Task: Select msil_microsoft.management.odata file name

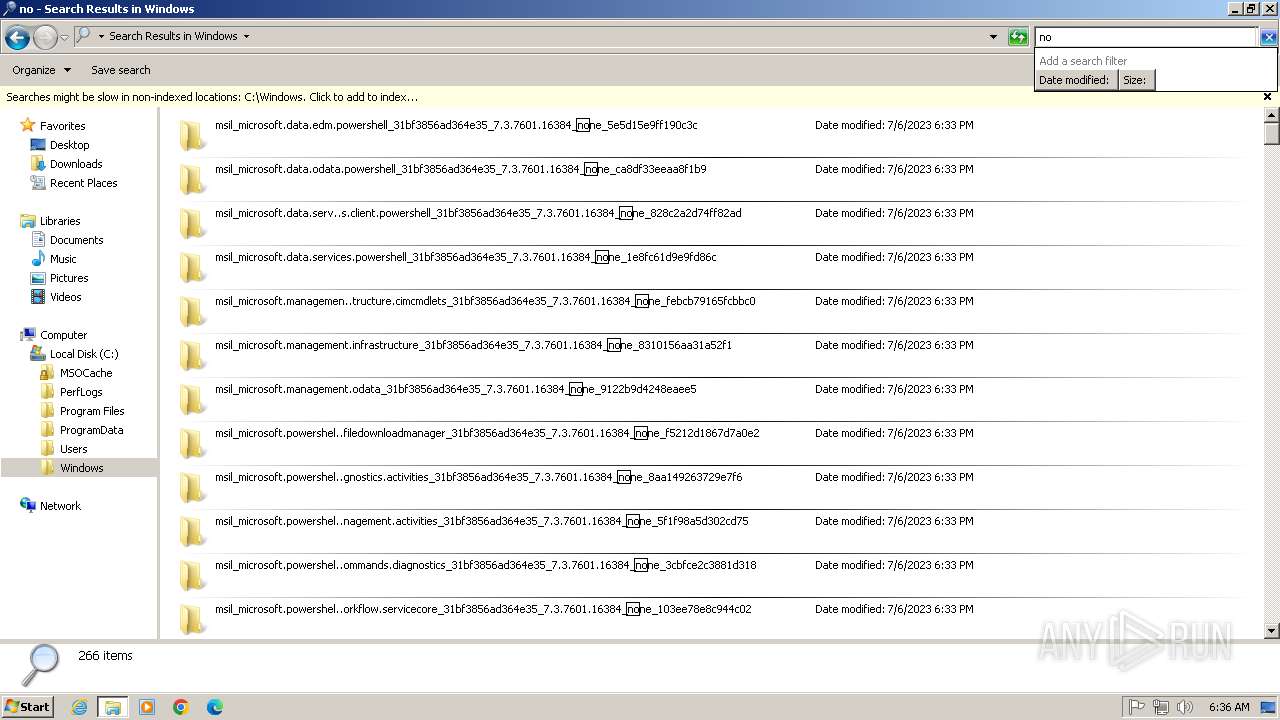Action: click(x=455, y=389)
